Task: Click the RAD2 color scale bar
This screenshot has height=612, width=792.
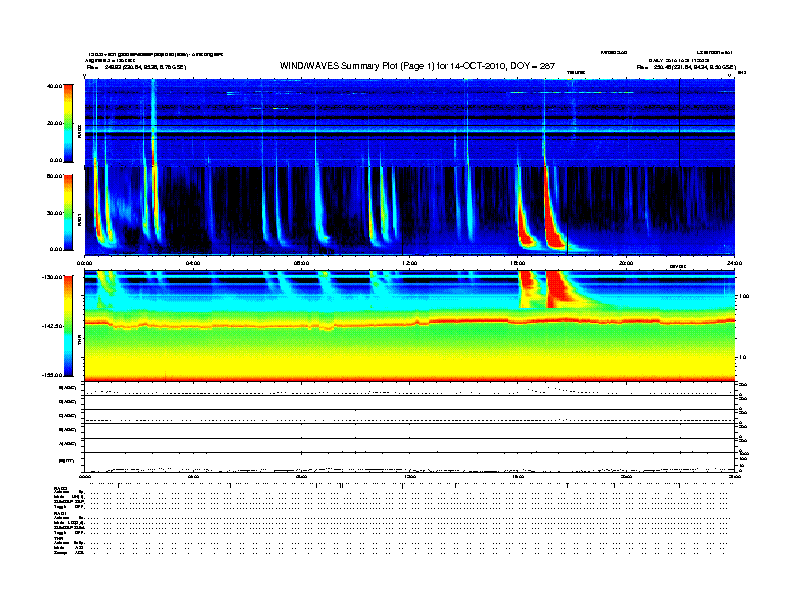Action: pyautogui.click(x=68, y=123)
